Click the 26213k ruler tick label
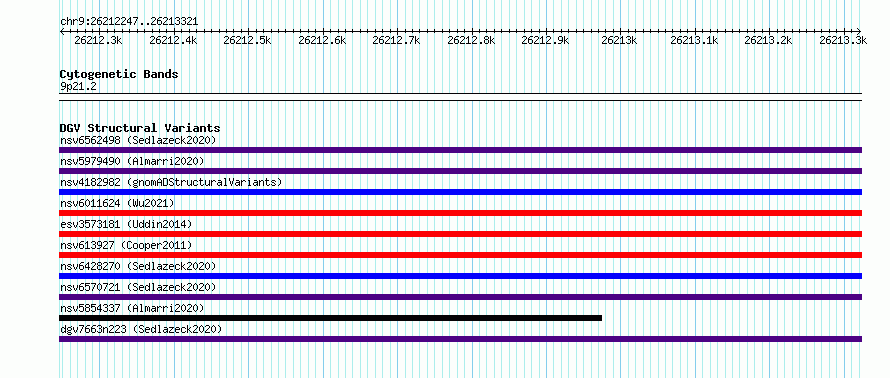The height and width of the screenshot is (378, 890). [619, 40]
